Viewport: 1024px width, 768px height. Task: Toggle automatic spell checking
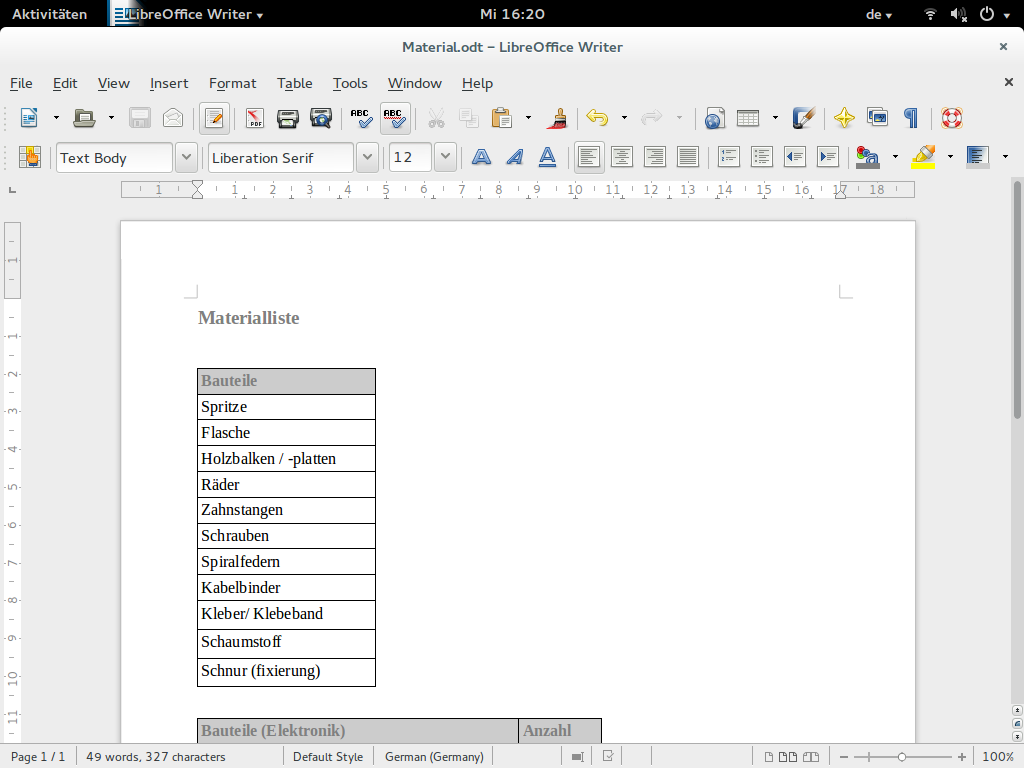pos(395,118)
